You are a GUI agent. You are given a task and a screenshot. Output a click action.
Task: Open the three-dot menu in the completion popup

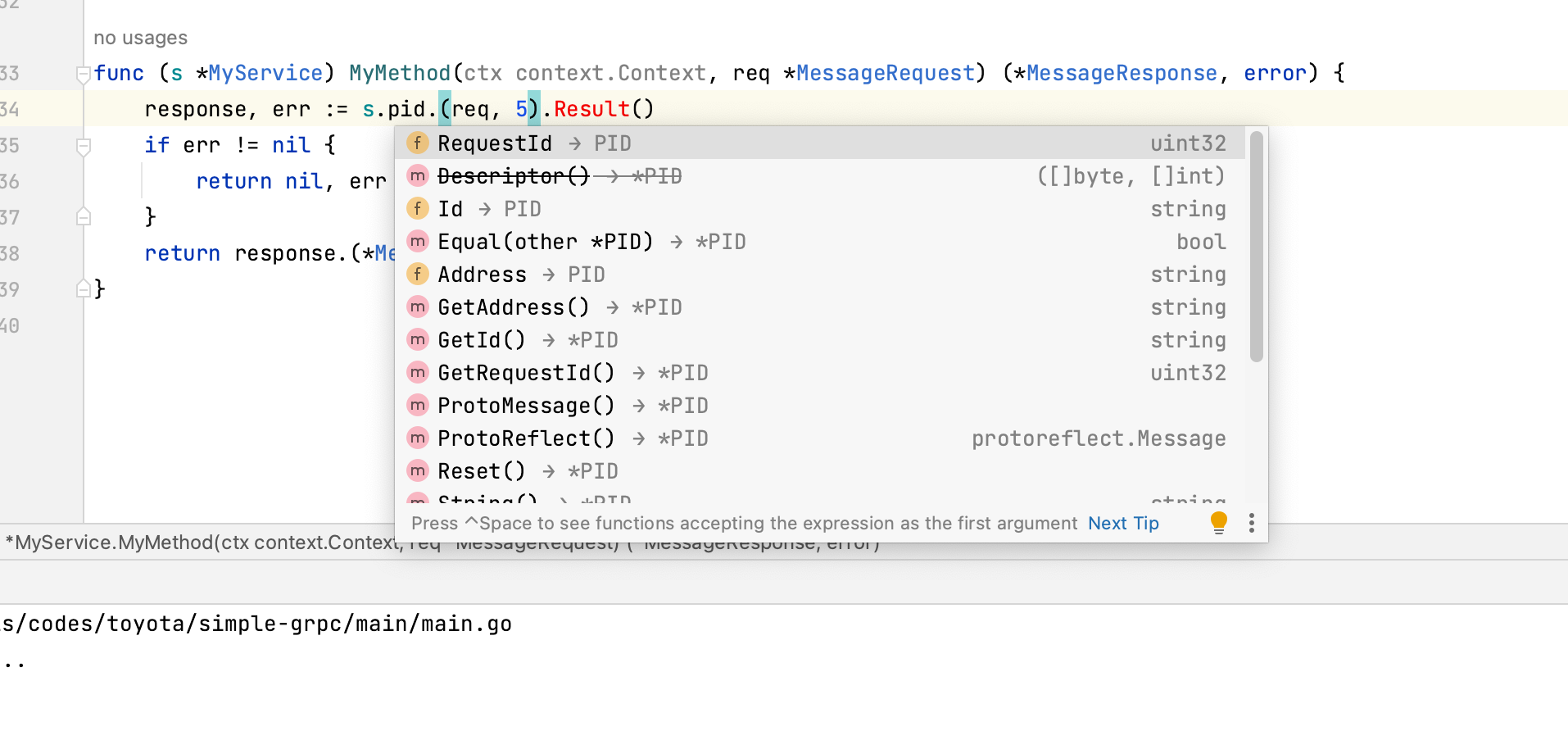1251,523
